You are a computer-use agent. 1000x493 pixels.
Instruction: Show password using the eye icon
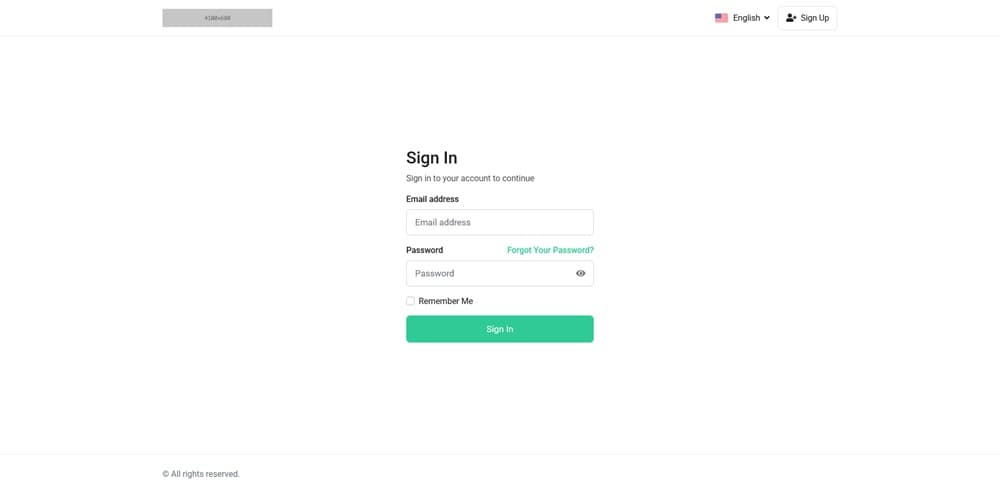pyautogui.click(x=580, y=273)
